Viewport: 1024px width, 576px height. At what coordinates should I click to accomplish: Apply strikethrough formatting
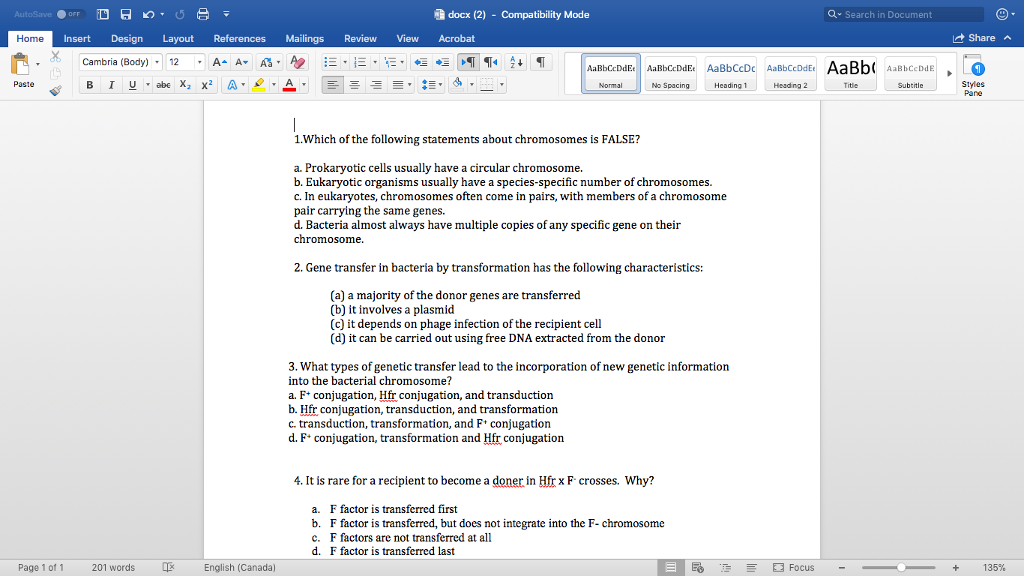click(163, 84)
